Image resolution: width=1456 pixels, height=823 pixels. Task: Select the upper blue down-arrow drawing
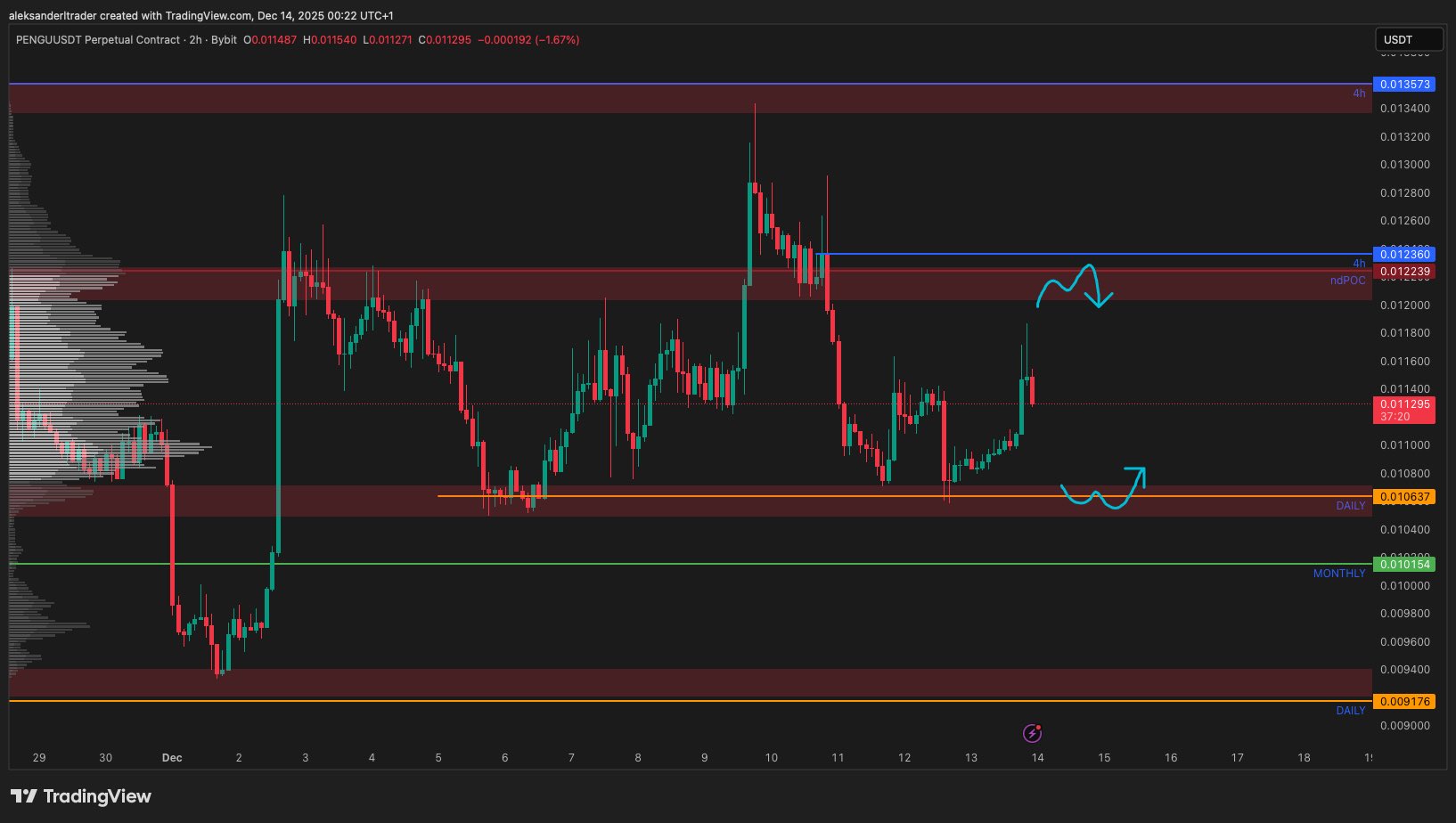(1076, 286)
